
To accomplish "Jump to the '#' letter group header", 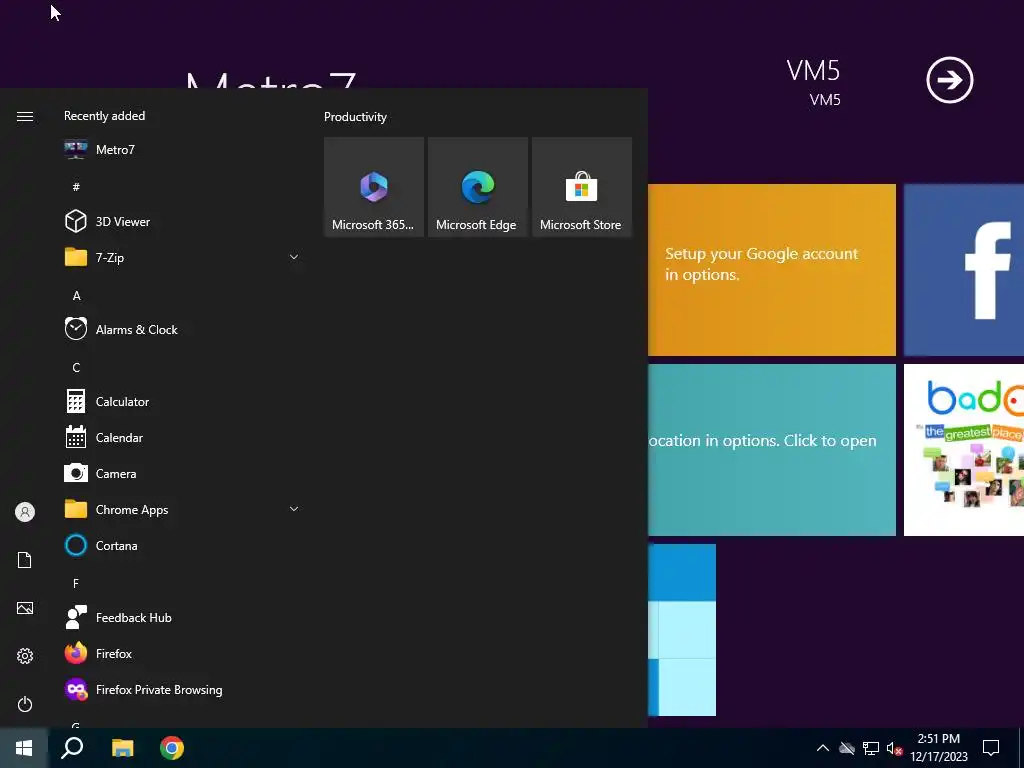I will click(76, 187).
